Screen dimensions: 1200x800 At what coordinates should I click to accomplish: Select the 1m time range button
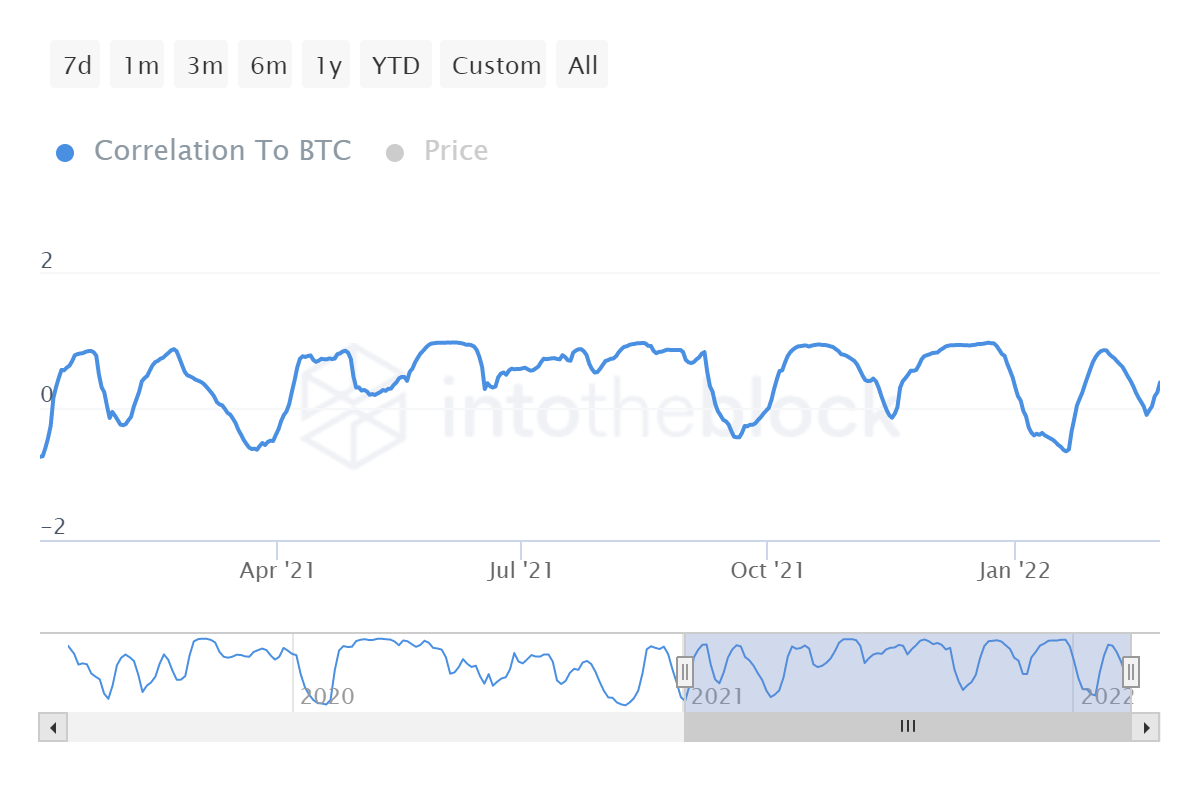tap(138, 66)
